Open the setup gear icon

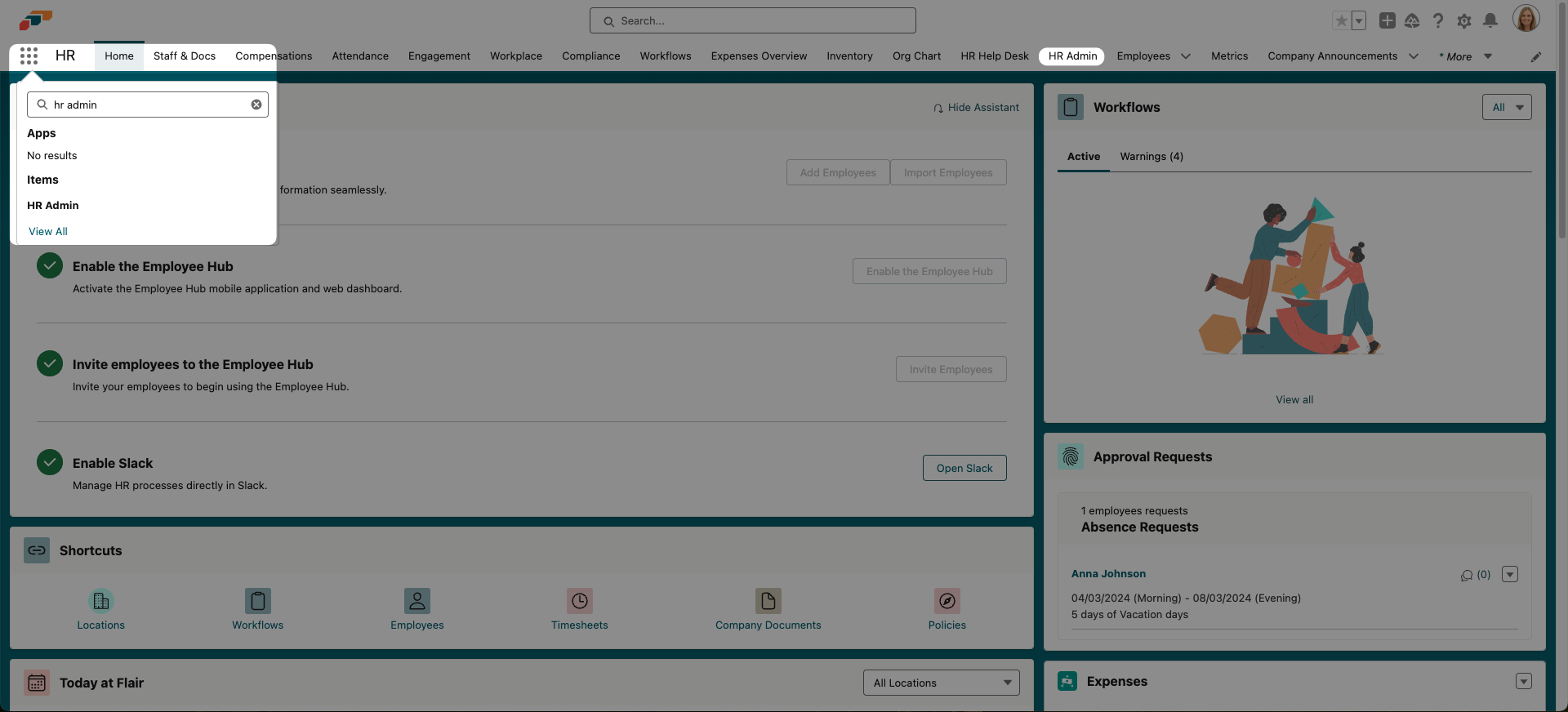pyautogui.click(x=1463, y=20)
